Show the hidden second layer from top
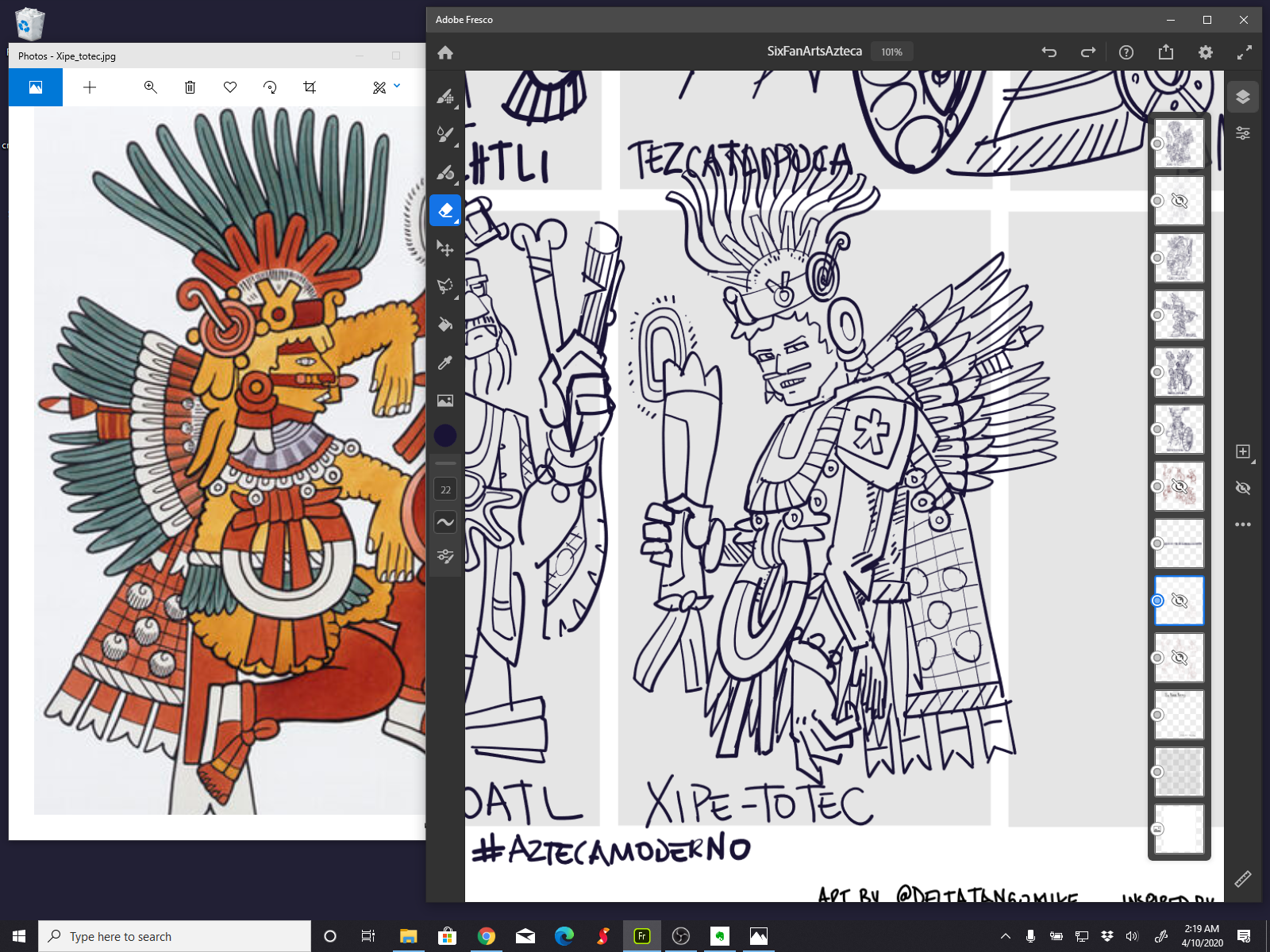This screenshot has height=952, width=1270. click(1180, 201)
